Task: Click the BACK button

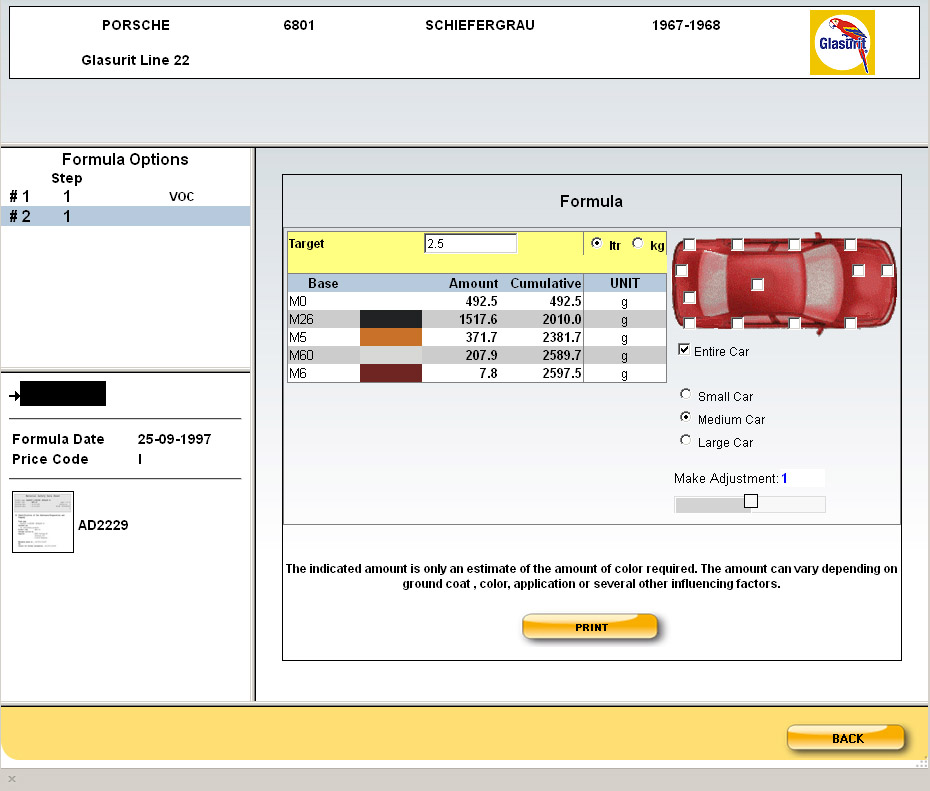Action: [x=846, y=738]
